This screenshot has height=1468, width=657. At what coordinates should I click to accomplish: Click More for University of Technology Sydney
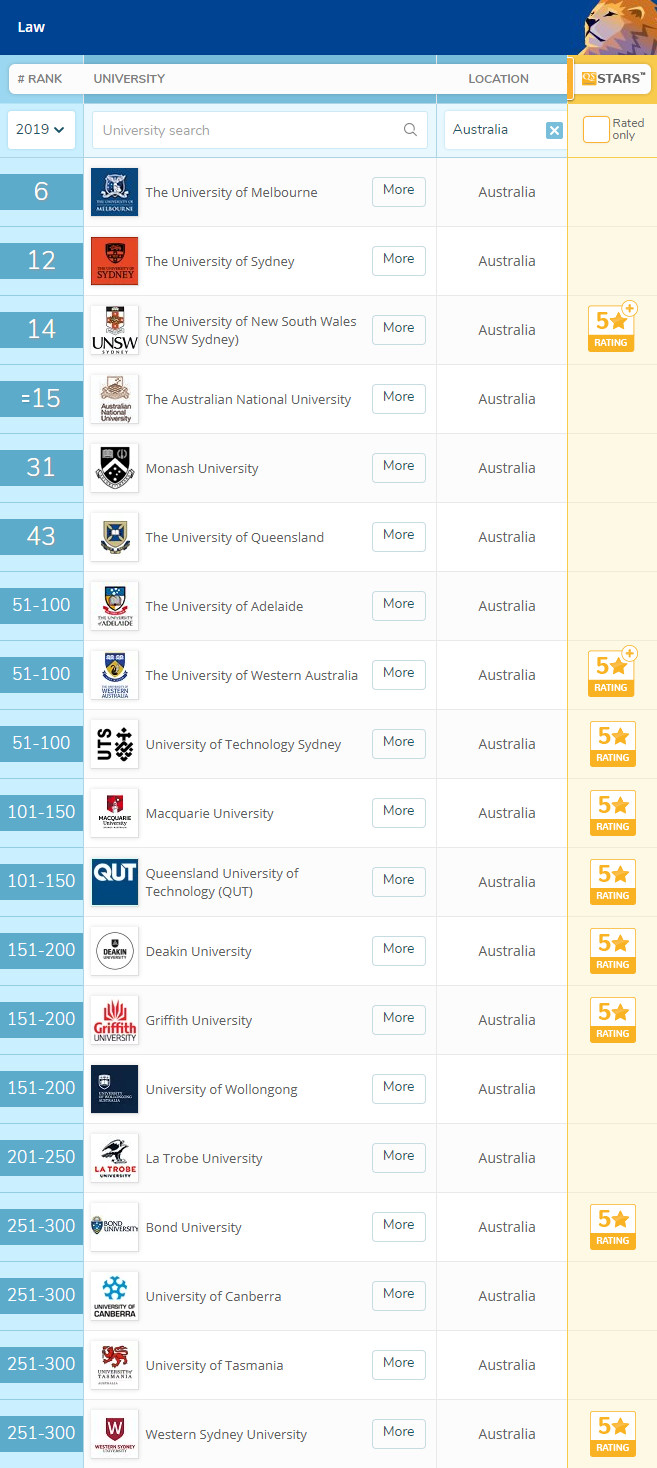pyautogui.click(x=399, y=743)
